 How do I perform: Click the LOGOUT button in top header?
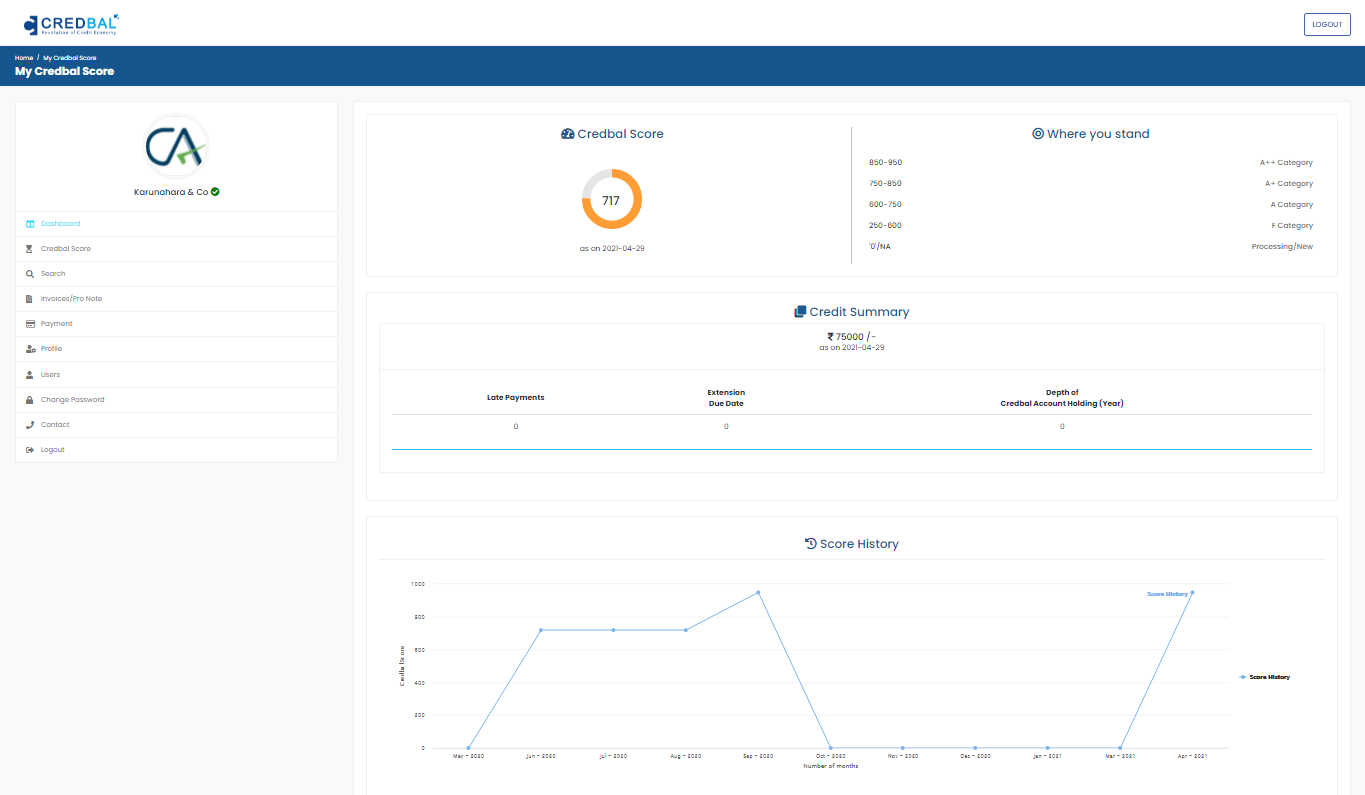(1327, 24)
